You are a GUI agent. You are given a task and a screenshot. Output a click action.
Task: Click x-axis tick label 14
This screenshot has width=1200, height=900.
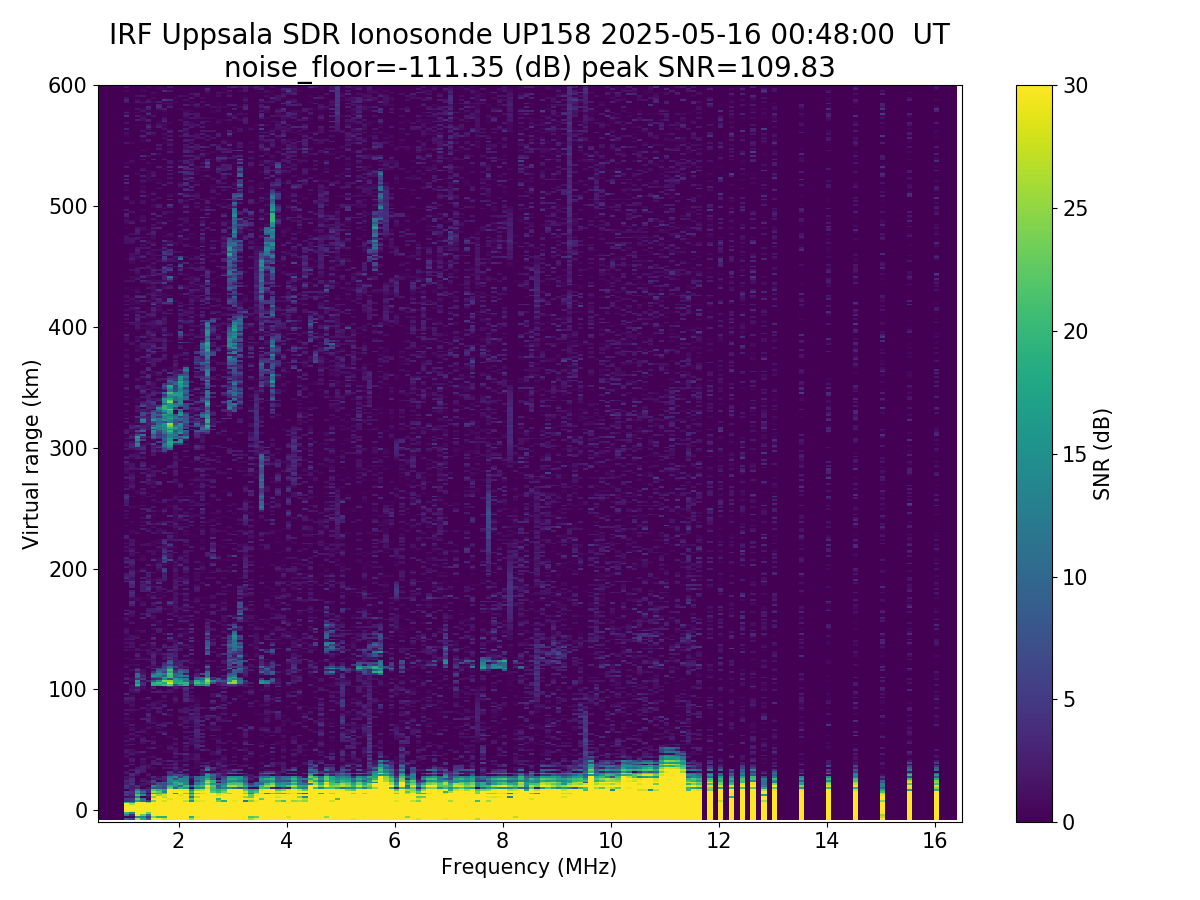(827, 841)
